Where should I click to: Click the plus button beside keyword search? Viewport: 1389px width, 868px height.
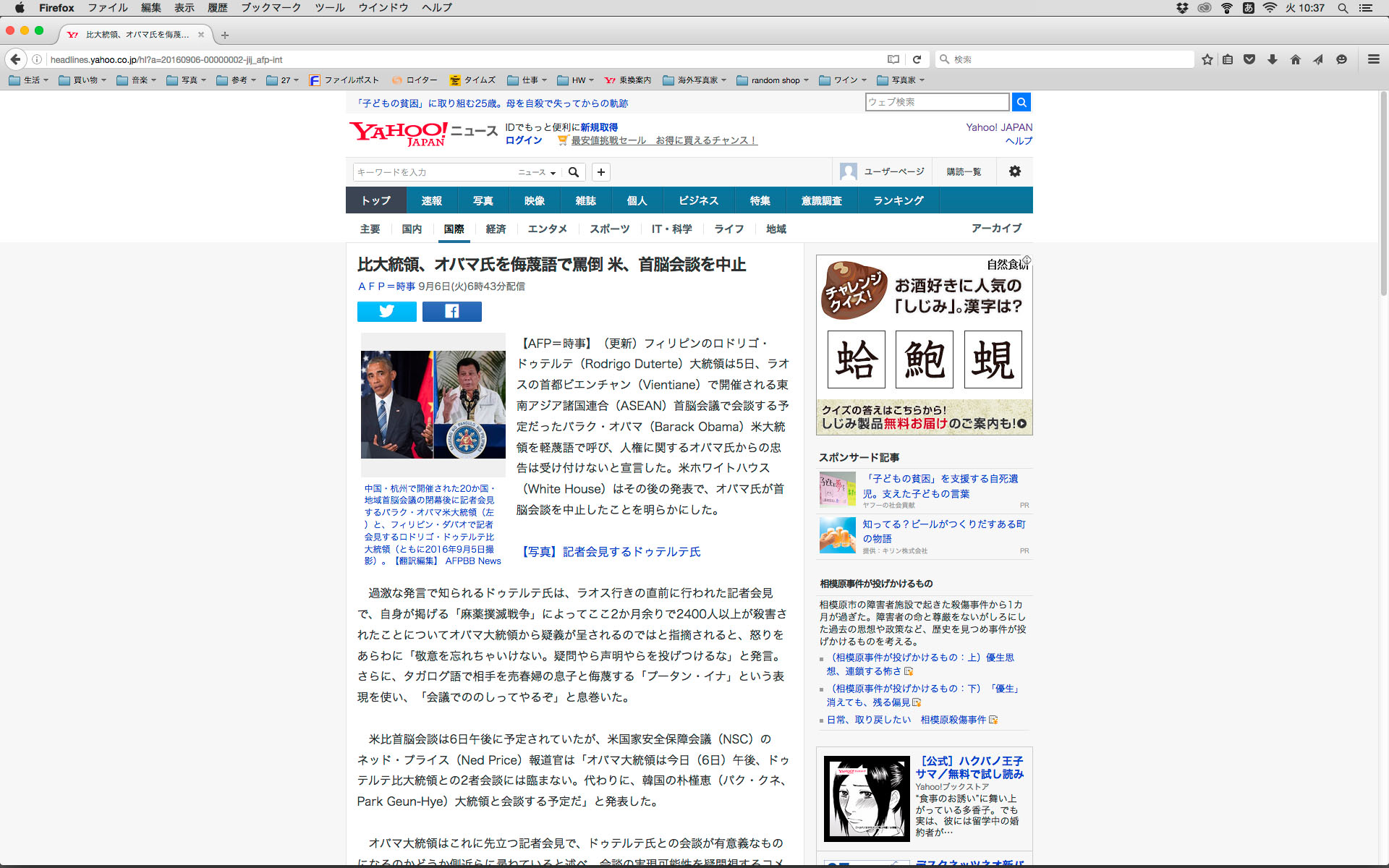600,172
